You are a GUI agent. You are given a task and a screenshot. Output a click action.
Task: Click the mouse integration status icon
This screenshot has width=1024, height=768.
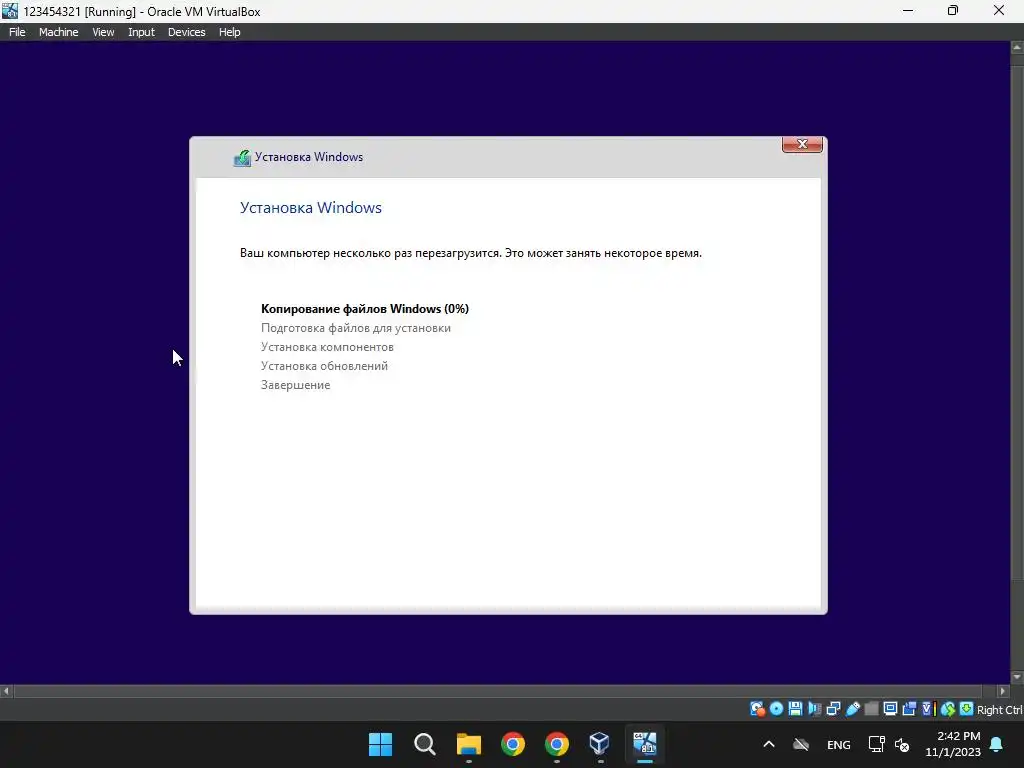tap(948, 709)
